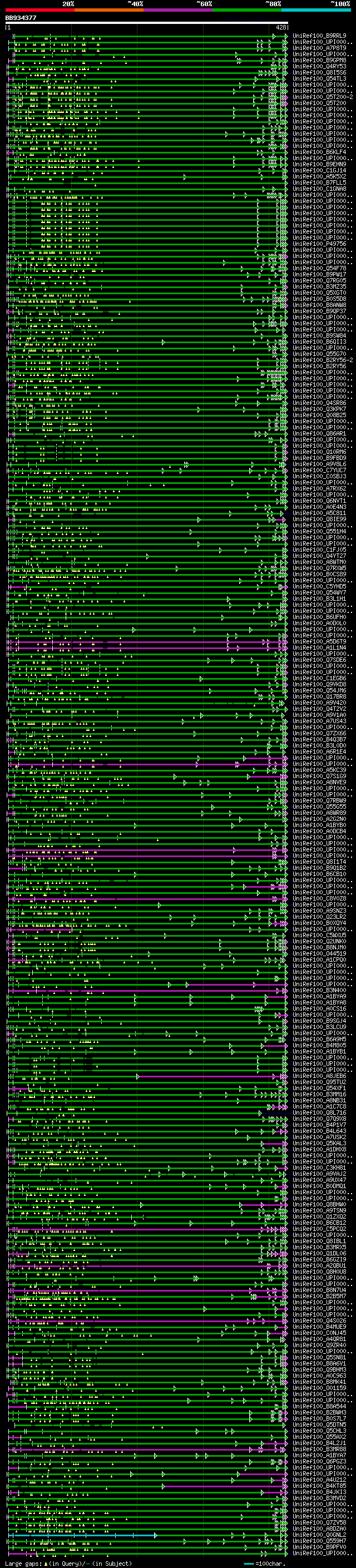
Task: Open the UniRef100_A7P8T9 hit label
Action: 319,48
